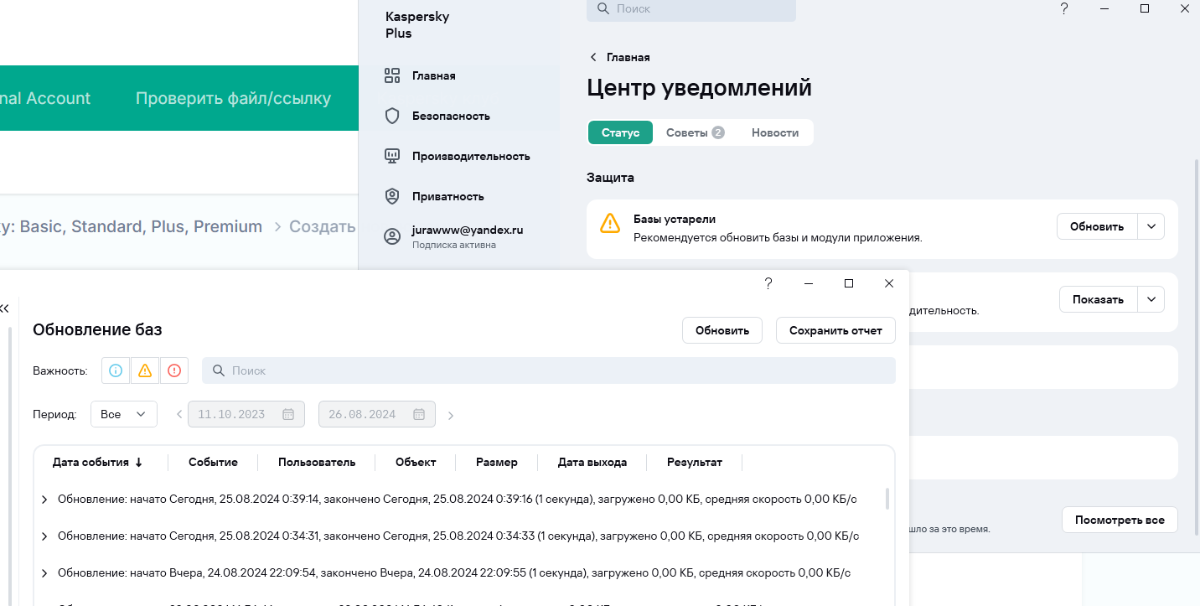Expand update entry started 25.08.2024 0:39:14
1200x606 pixels.
44,499
